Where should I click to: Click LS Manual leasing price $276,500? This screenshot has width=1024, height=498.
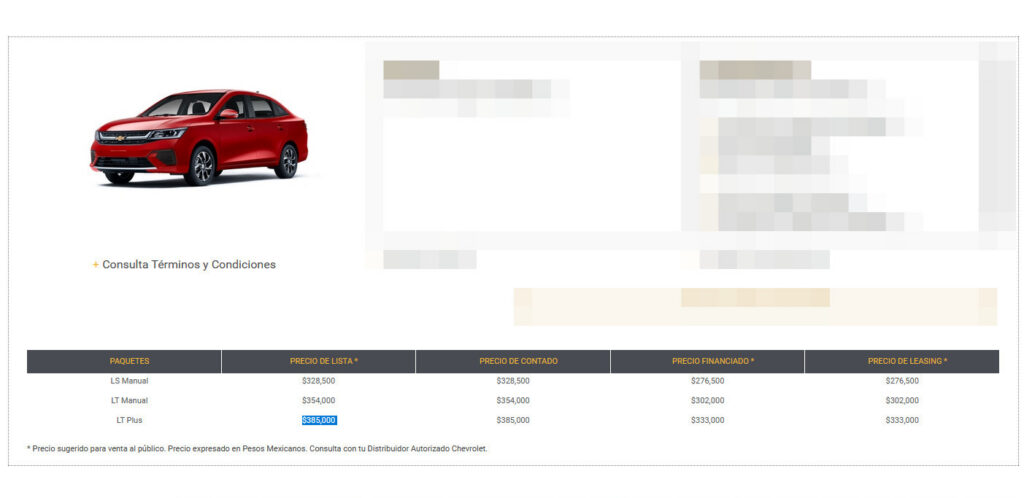pos(902,381)
